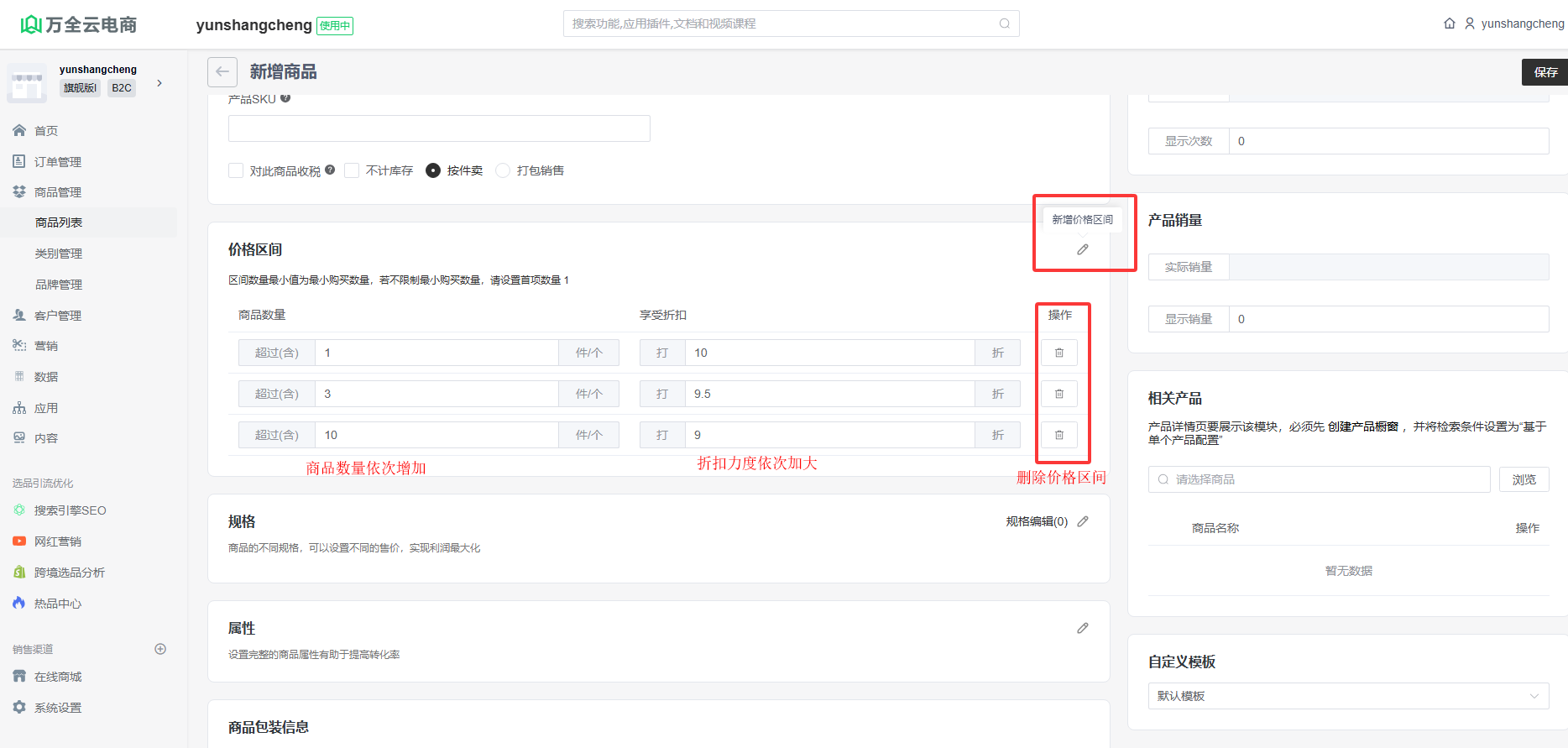Select the 打包销售 radio button
The image size is (1568, 748).
[x=503, y=170]
